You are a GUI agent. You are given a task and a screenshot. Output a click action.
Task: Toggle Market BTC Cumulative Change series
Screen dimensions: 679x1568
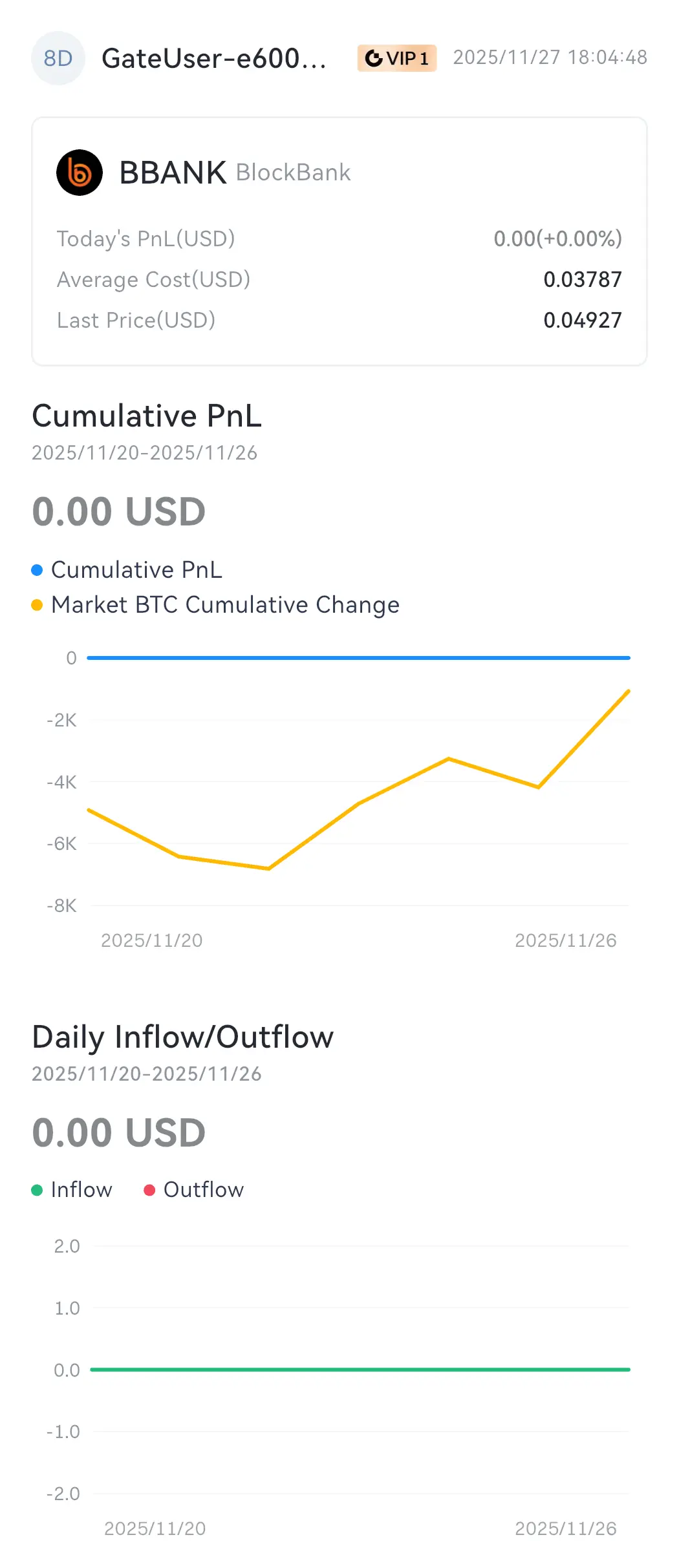click(x=225, y=605)
